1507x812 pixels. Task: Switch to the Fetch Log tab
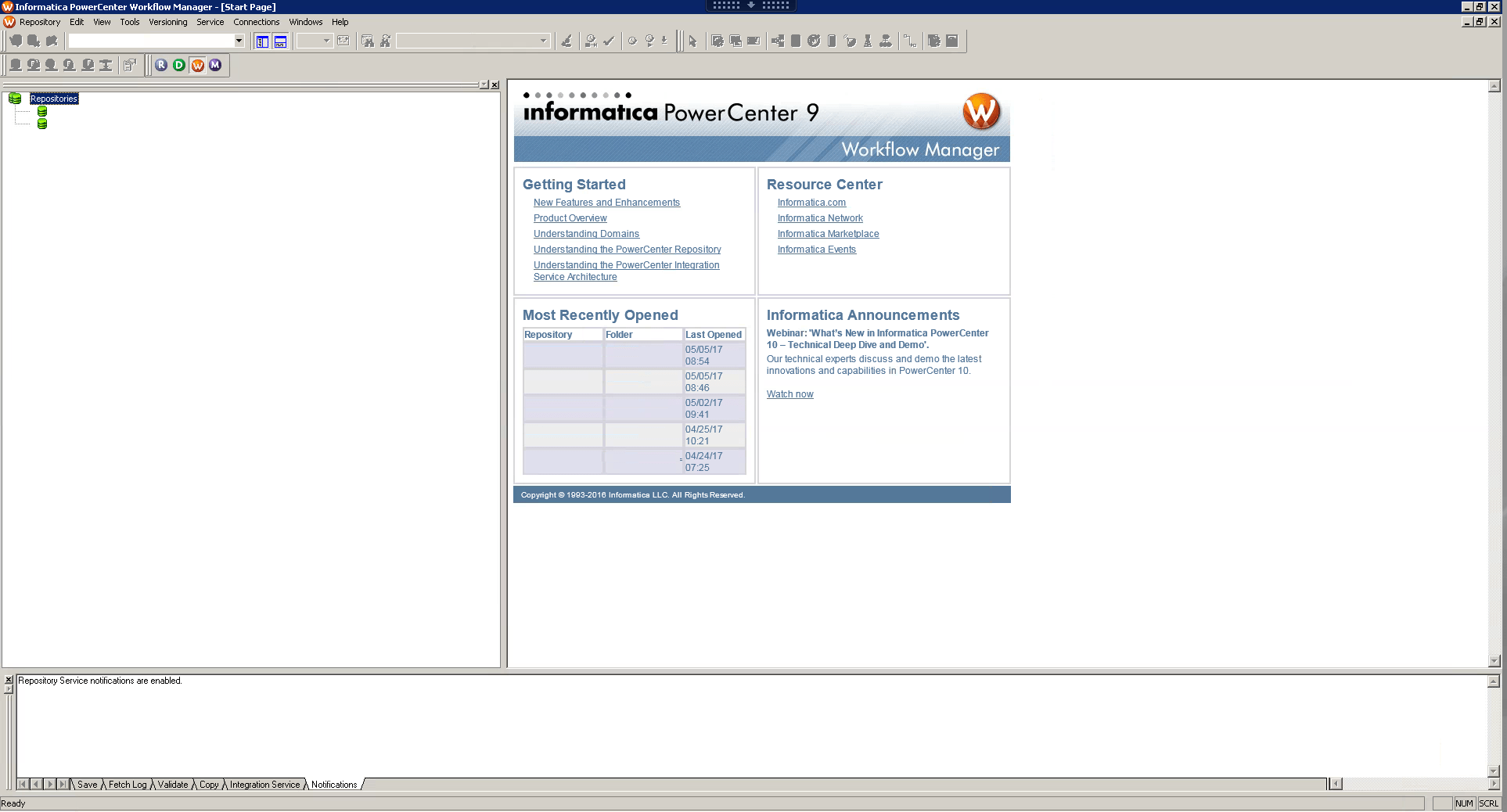coord(126,785)
